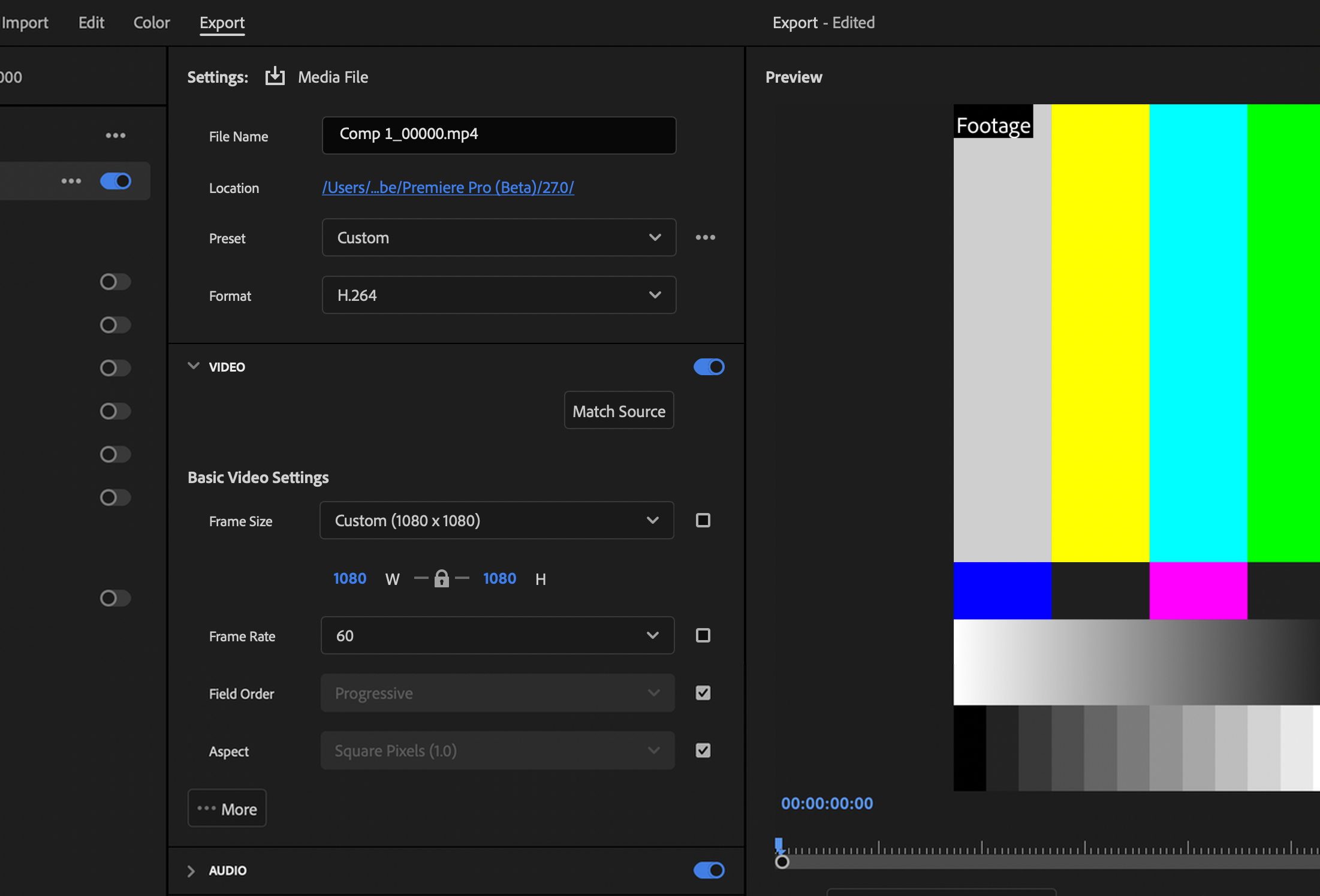Image resolution: width=1320 pixels, height=896 pixels.
Task: Turn off the enabled blue toggle in left panel
Action: (x=116, y=181)
